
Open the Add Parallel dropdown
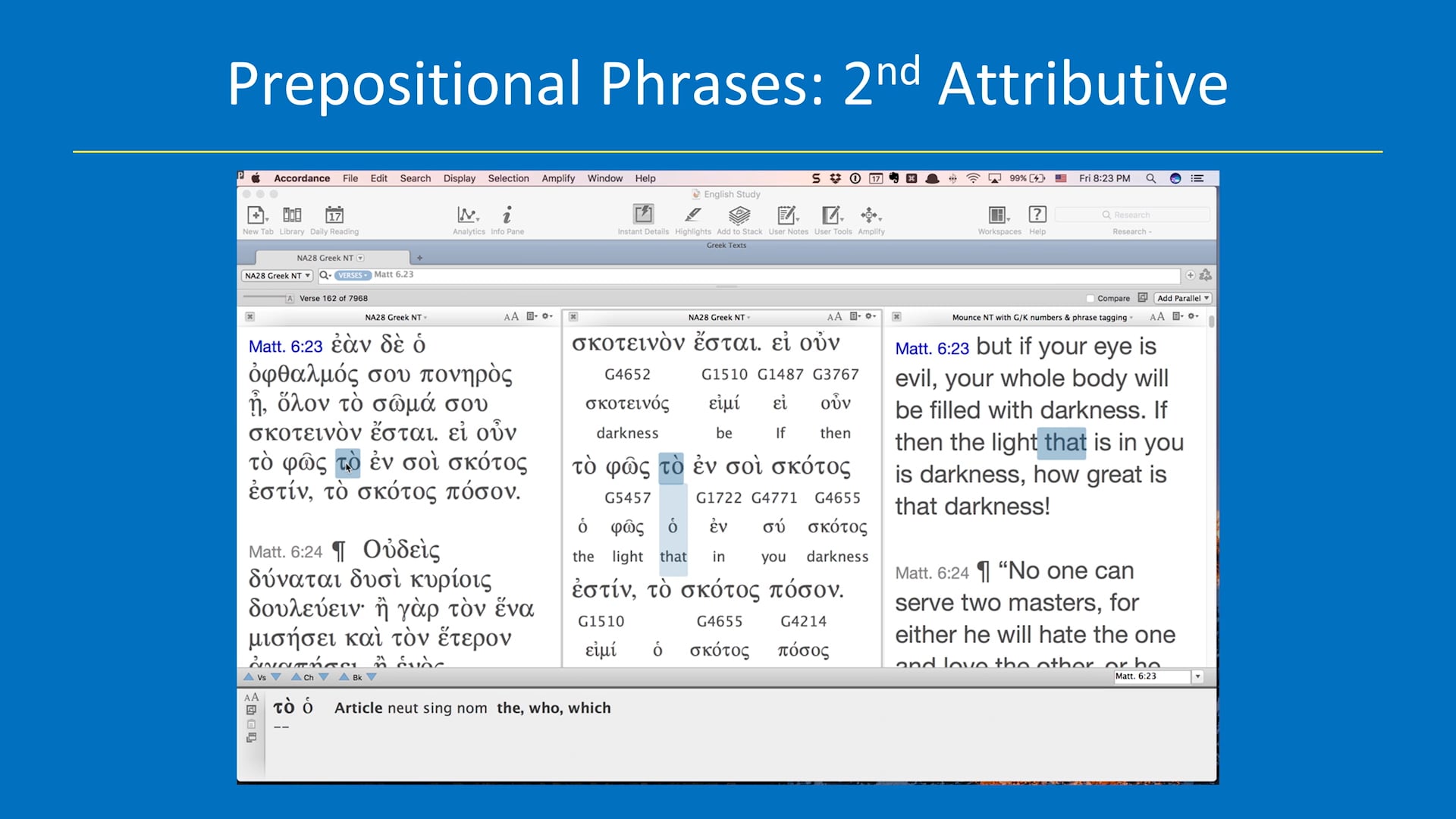point(1183,298)
